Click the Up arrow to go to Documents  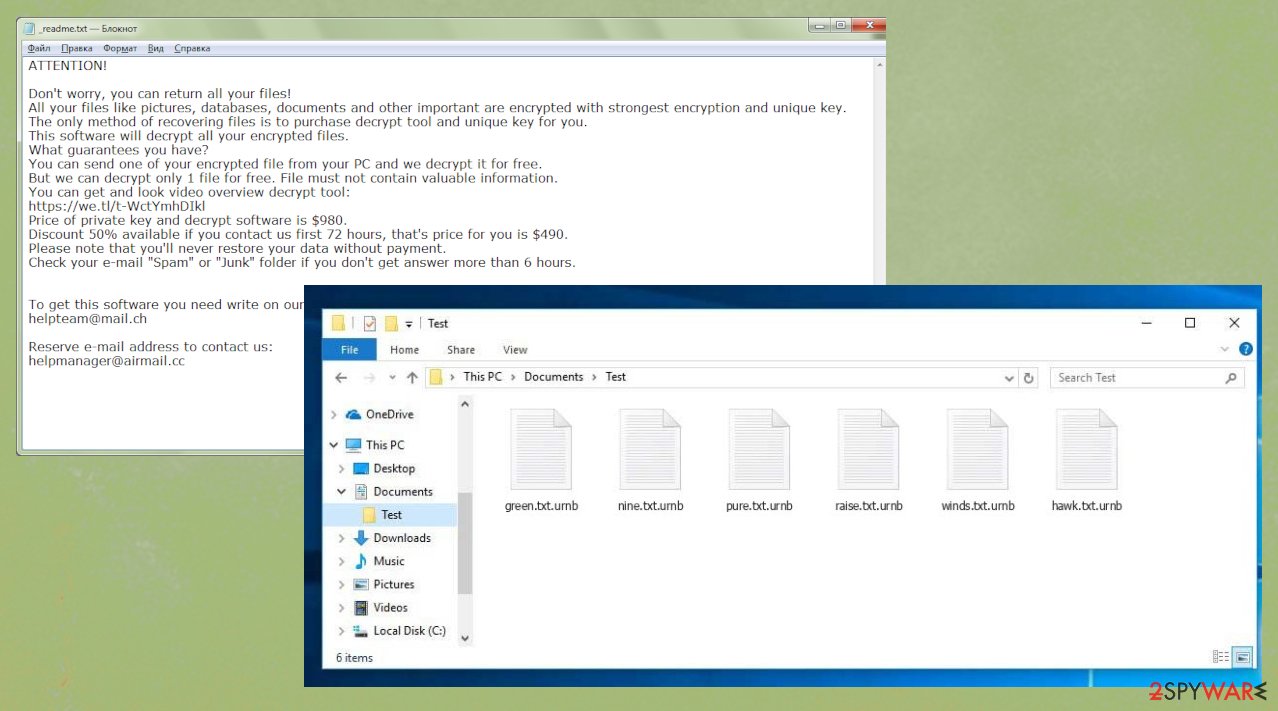click(x=412, y=377)
